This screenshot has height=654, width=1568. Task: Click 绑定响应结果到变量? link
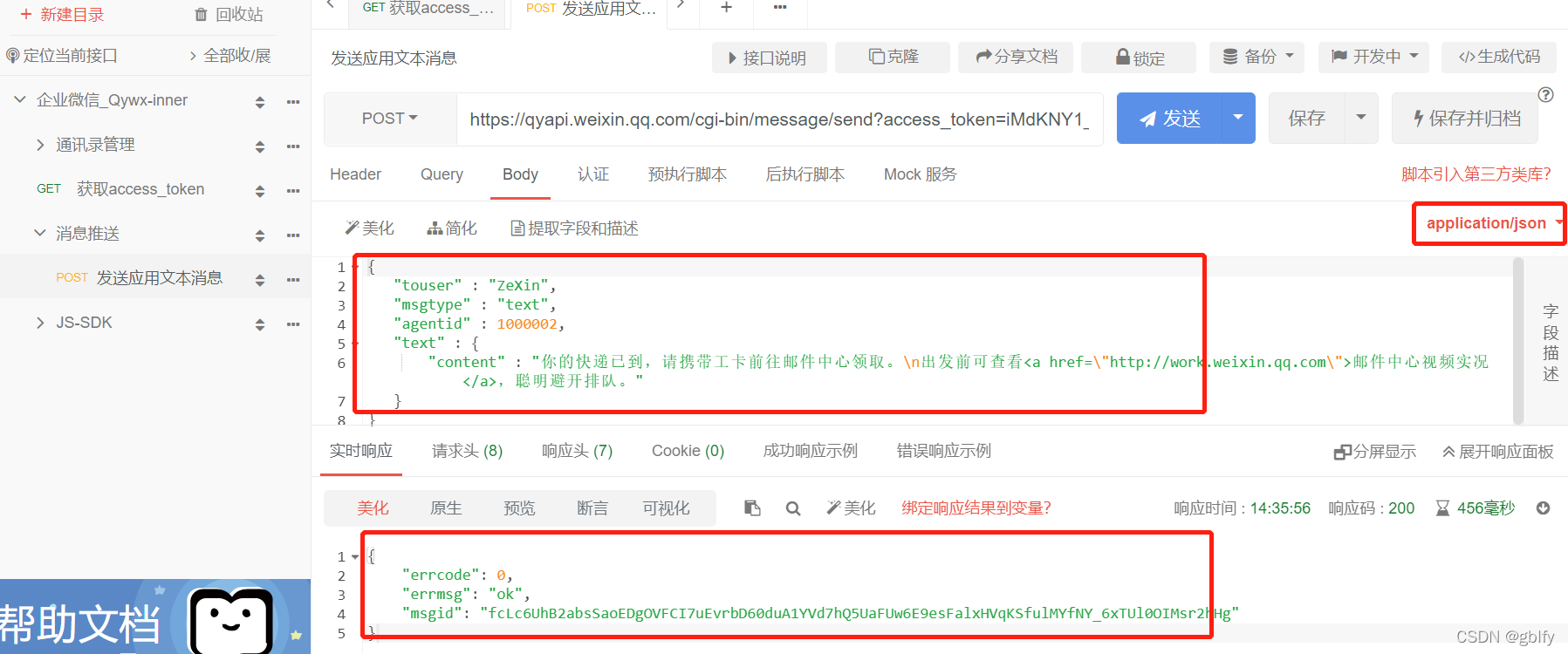976,508
